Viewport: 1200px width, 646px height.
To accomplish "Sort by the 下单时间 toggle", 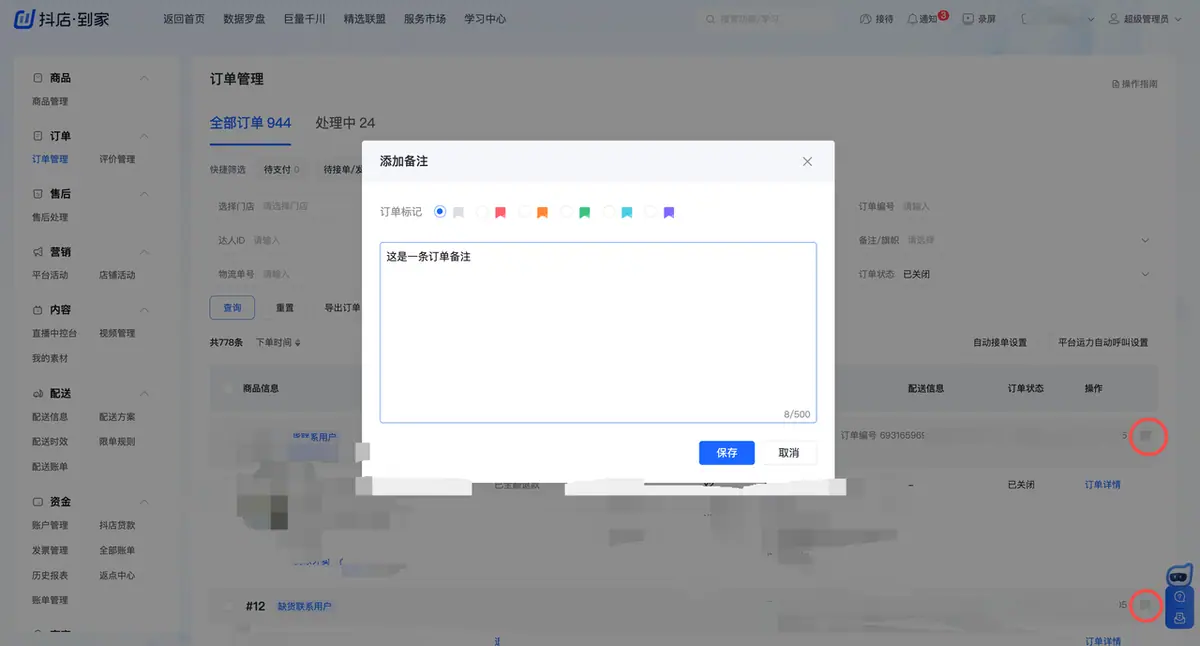I will (x=278, y=342).
